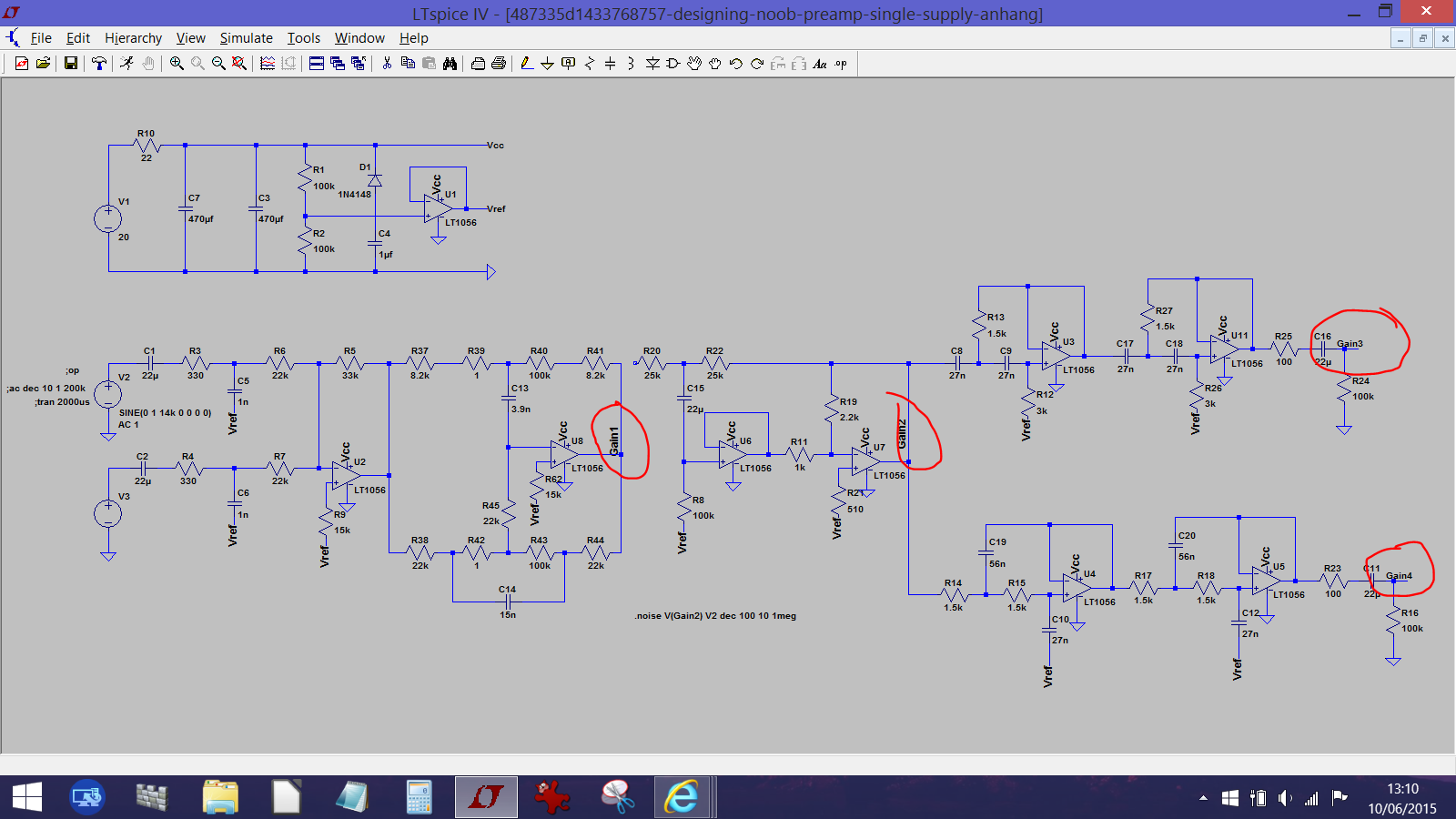The image size is (1456, 819).
Task: Click the '1N4148' diode label
Action: click(355, 195)
